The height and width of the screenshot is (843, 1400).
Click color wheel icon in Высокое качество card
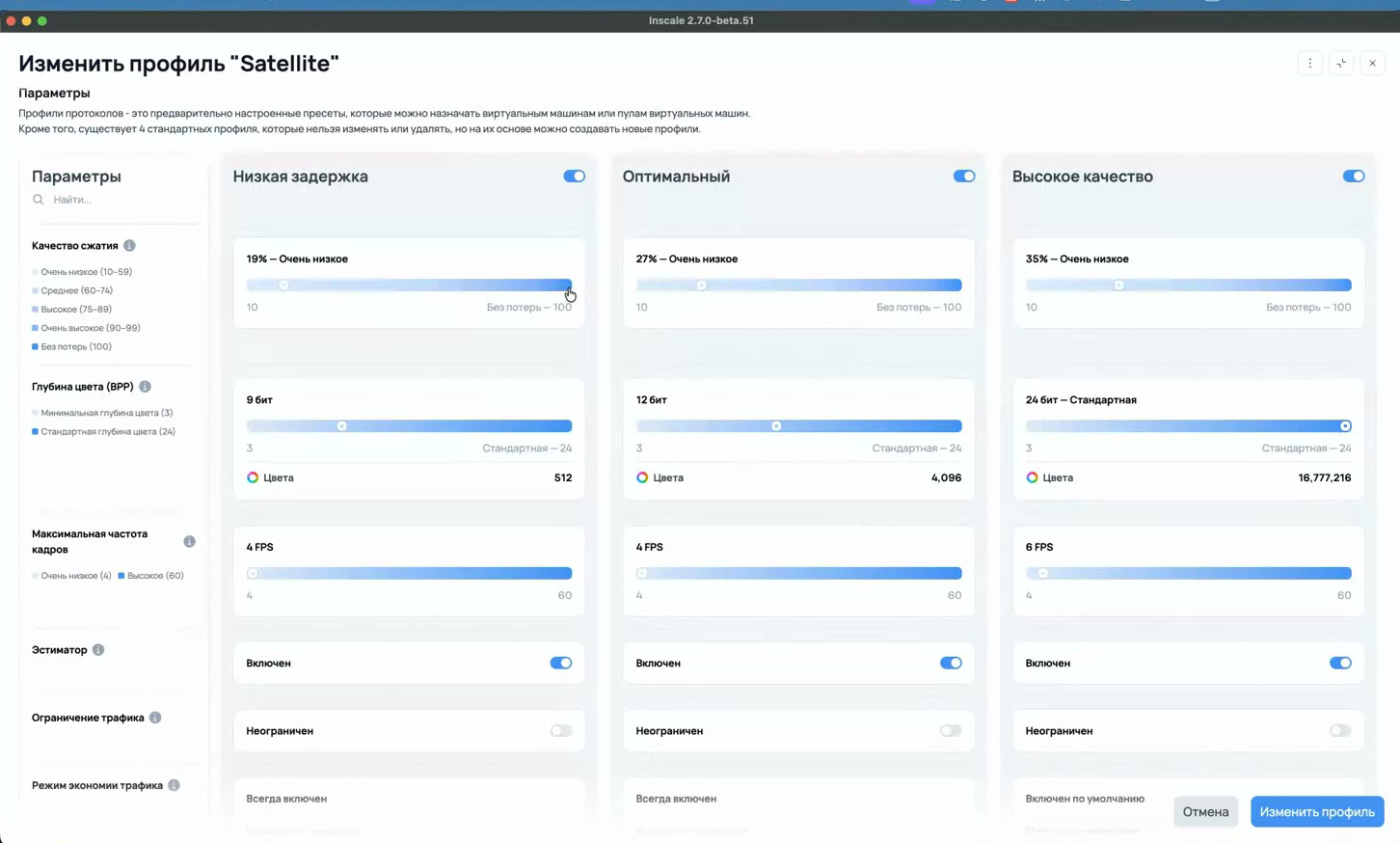coord(1032,477)
